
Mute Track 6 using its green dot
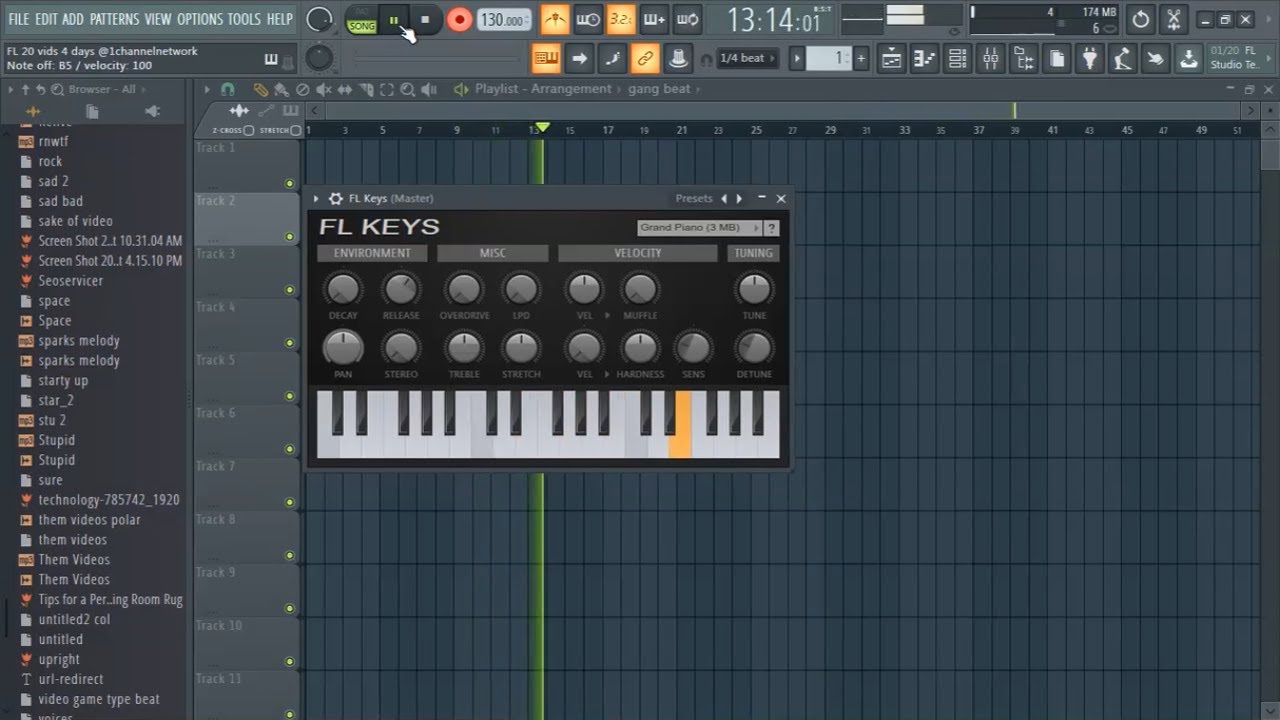point(289,448)
